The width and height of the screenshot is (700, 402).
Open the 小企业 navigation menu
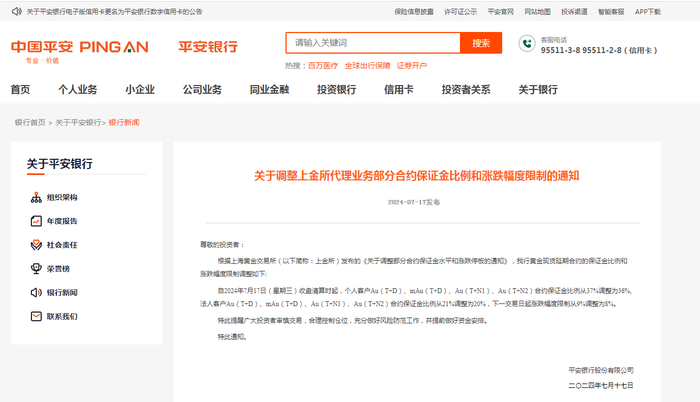pyautogui.click(x=140, y=90)
